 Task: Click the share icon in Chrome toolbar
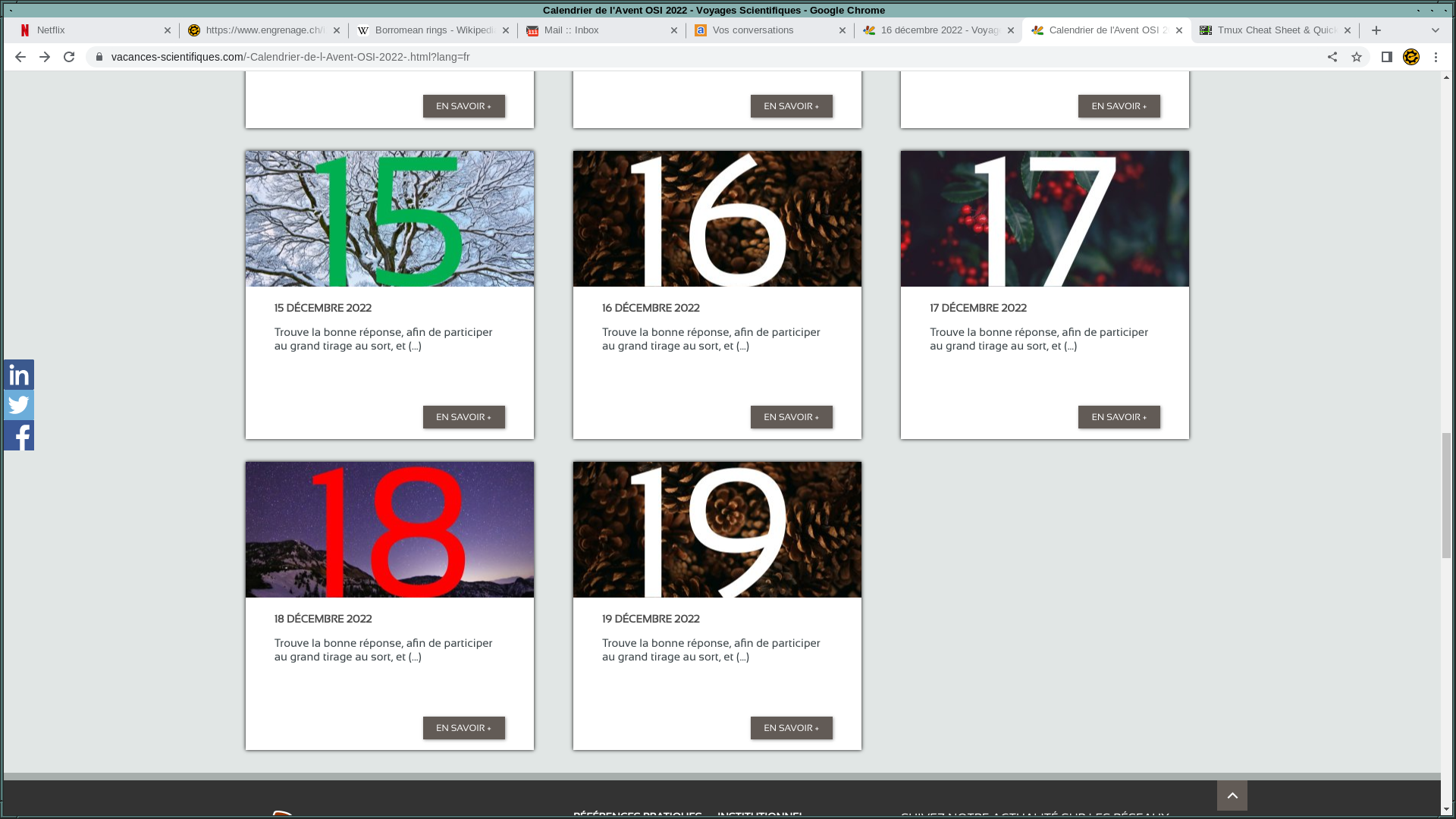pos(1331,57)
